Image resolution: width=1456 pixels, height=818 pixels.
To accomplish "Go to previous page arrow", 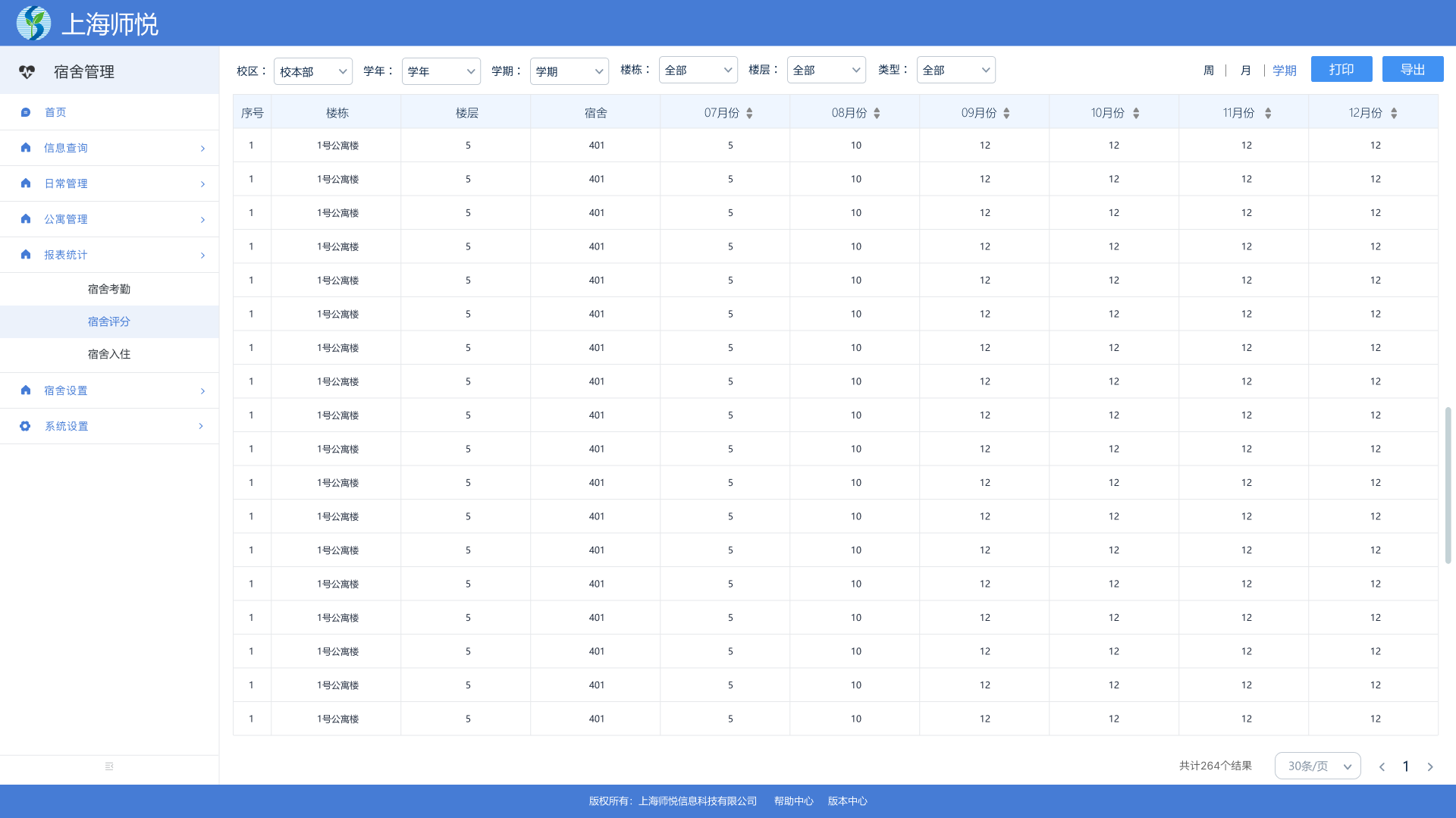I will (x=1382, y=766).
